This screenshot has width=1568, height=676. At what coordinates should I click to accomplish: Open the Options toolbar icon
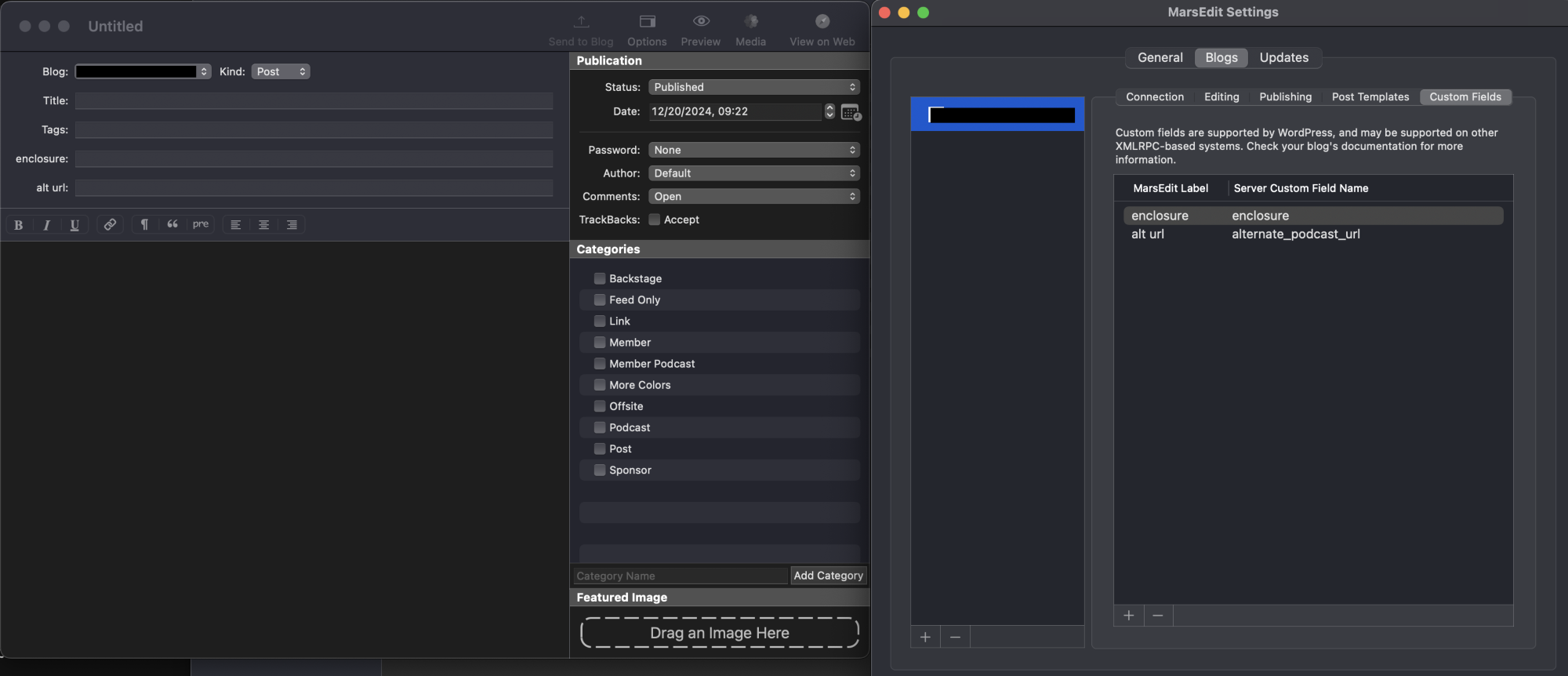click(x=647, y=21)
